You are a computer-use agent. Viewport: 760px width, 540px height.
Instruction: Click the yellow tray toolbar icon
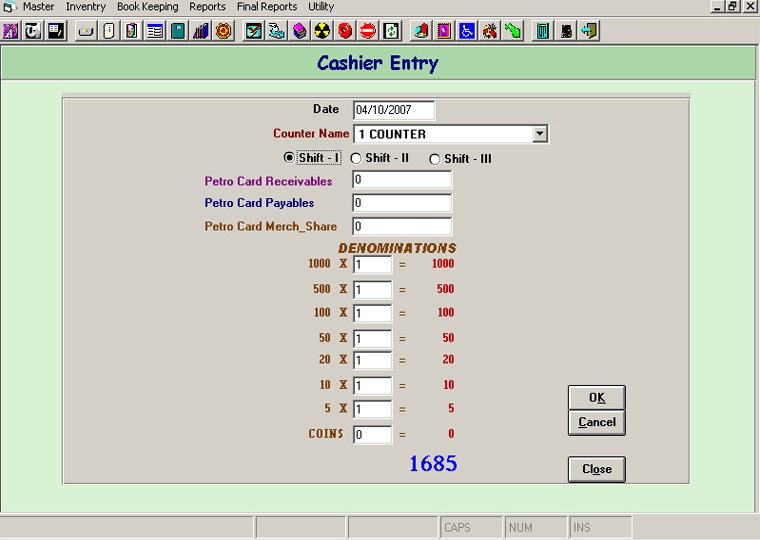point(86,31)
